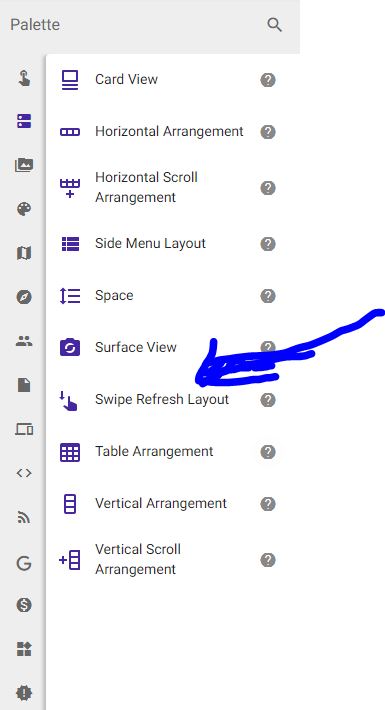Open the Maps category sidebar icon
385x710 pixels.
tap(24, 253)
